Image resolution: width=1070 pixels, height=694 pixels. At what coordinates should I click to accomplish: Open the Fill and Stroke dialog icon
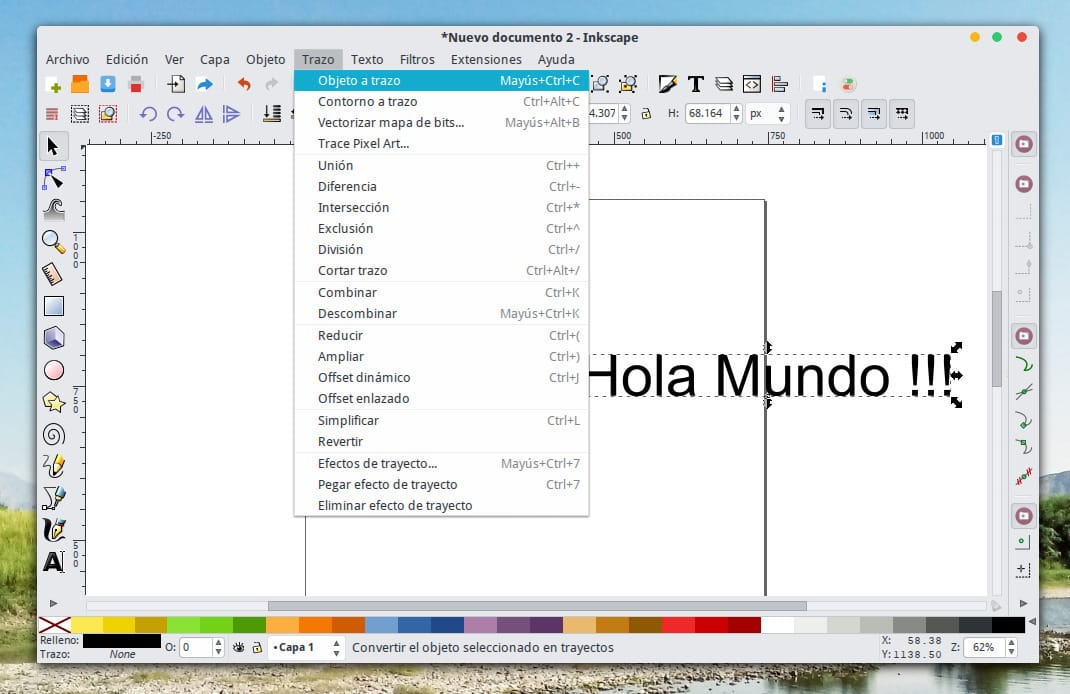tap(668, 83)
